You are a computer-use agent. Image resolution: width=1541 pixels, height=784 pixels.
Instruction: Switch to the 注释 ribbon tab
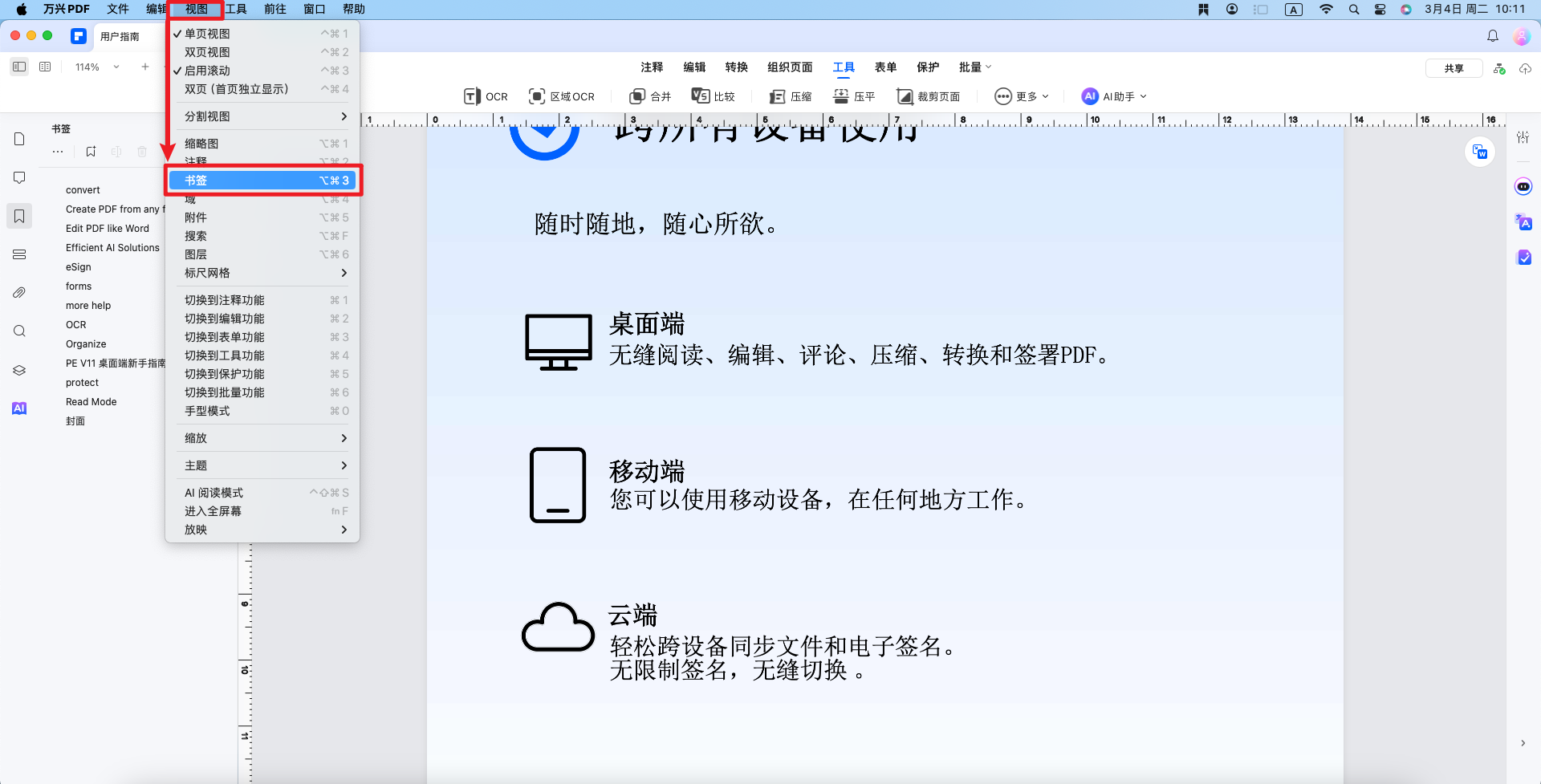652,67
